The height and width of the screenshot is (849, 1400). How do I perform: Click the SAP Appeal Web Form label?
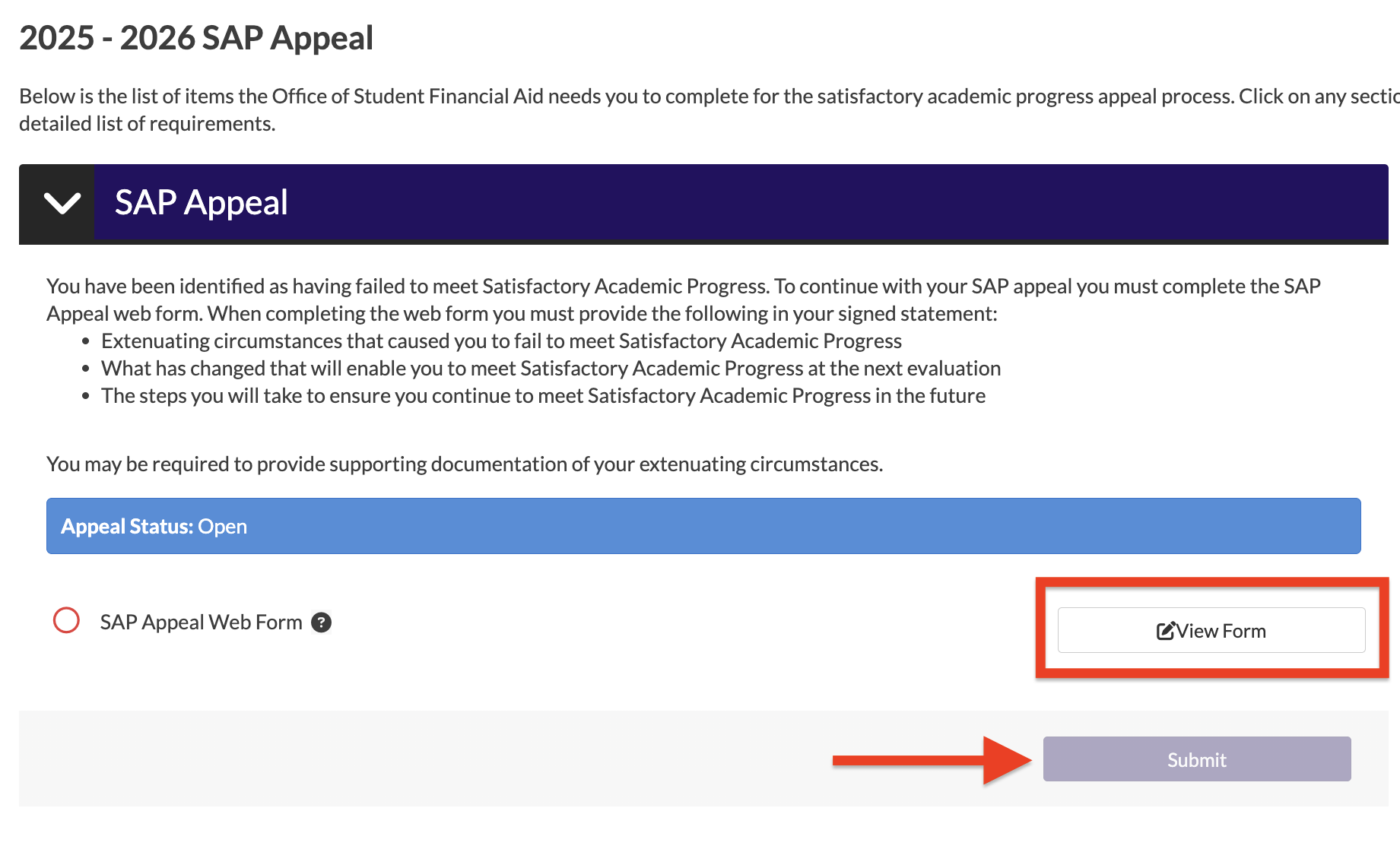tap(201, 621)
